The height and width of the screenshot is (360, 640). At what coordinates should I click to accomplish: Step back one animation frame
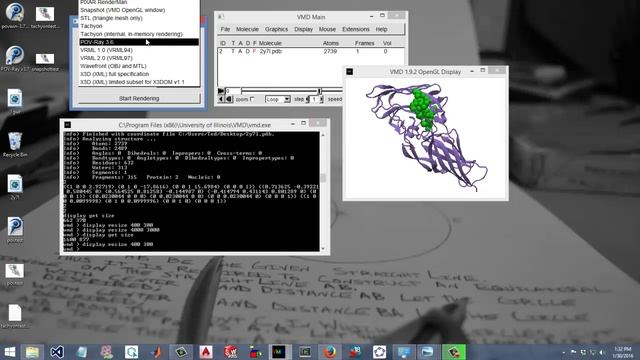pyautogui.click(x=229, y=99)
